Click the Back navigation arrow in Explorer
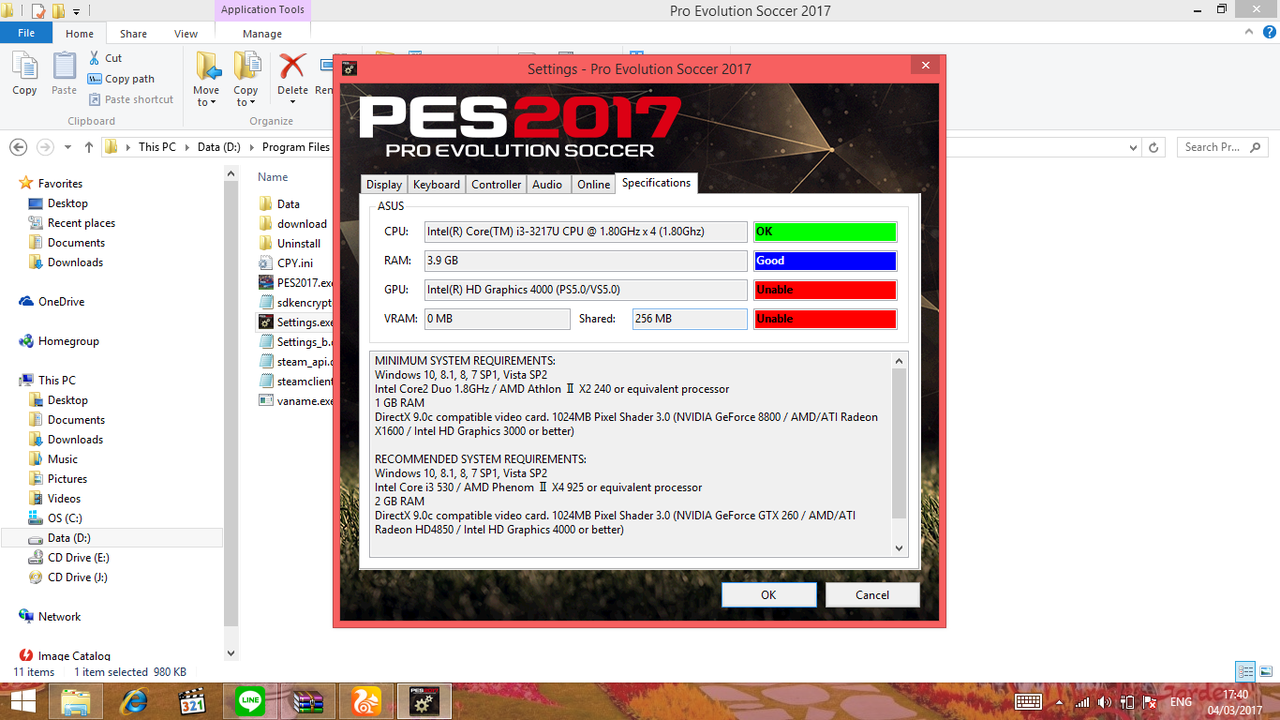This screenshot has height=720, width=1280. pyautogui.click(x=18, y=147)
